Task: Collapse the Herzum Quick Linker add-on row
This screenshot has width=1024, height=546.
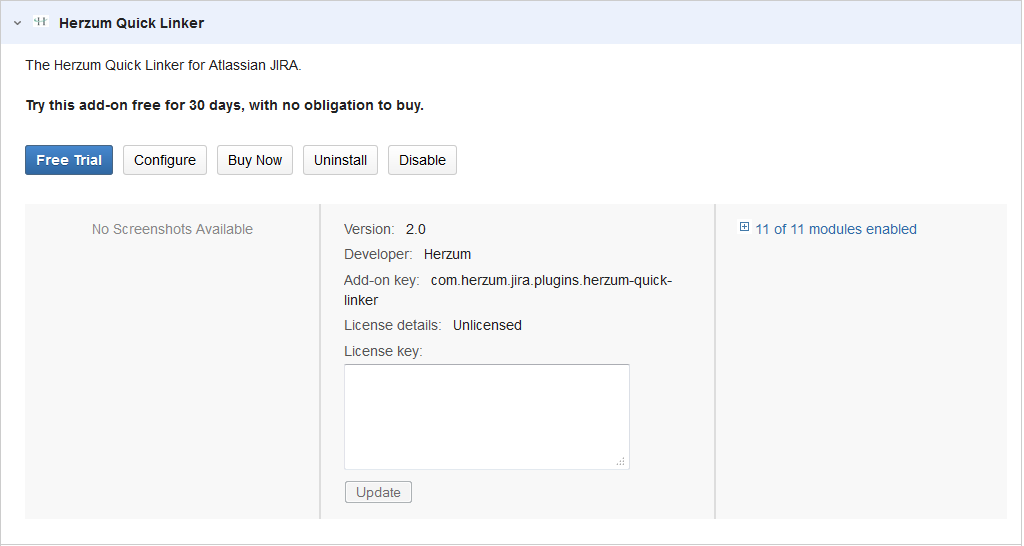Action: click(17, 22)
